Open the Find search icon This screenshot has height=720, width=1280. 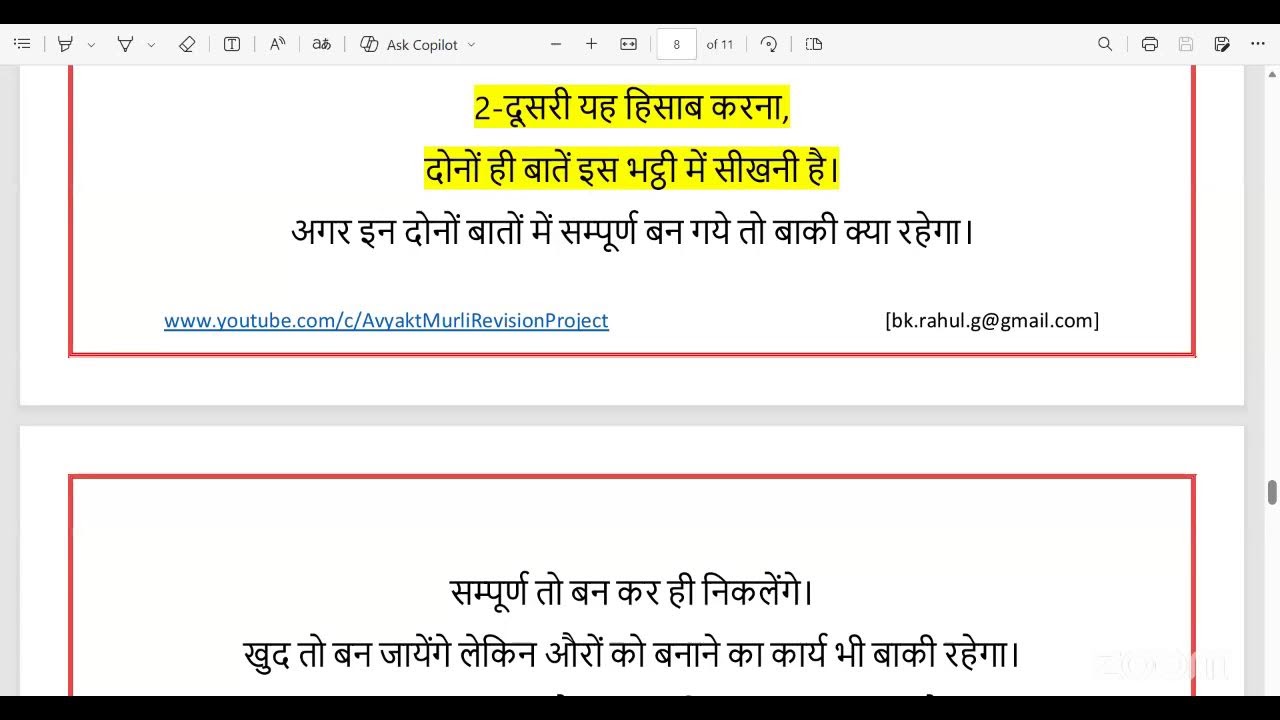pos(1105,44)
